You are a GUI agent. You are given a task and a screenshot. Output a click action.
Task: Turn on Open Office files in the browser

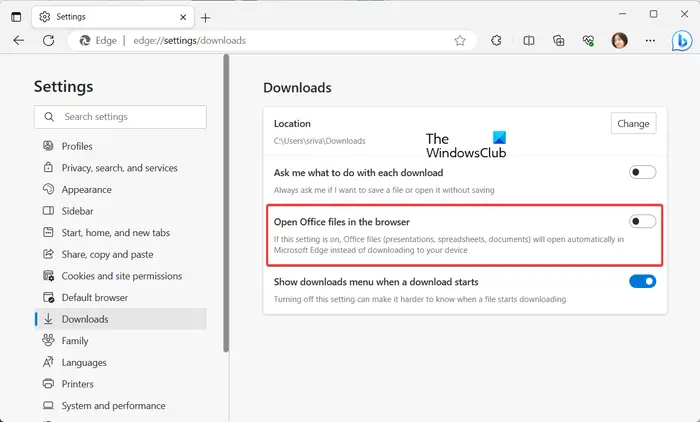point(642,221)
